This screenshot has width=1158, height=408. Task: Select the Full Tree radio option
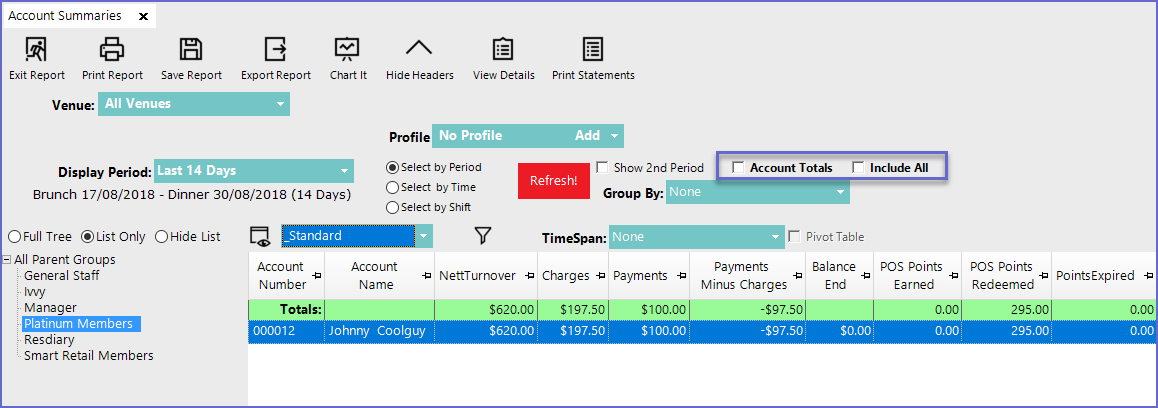(x=14, y=237)
